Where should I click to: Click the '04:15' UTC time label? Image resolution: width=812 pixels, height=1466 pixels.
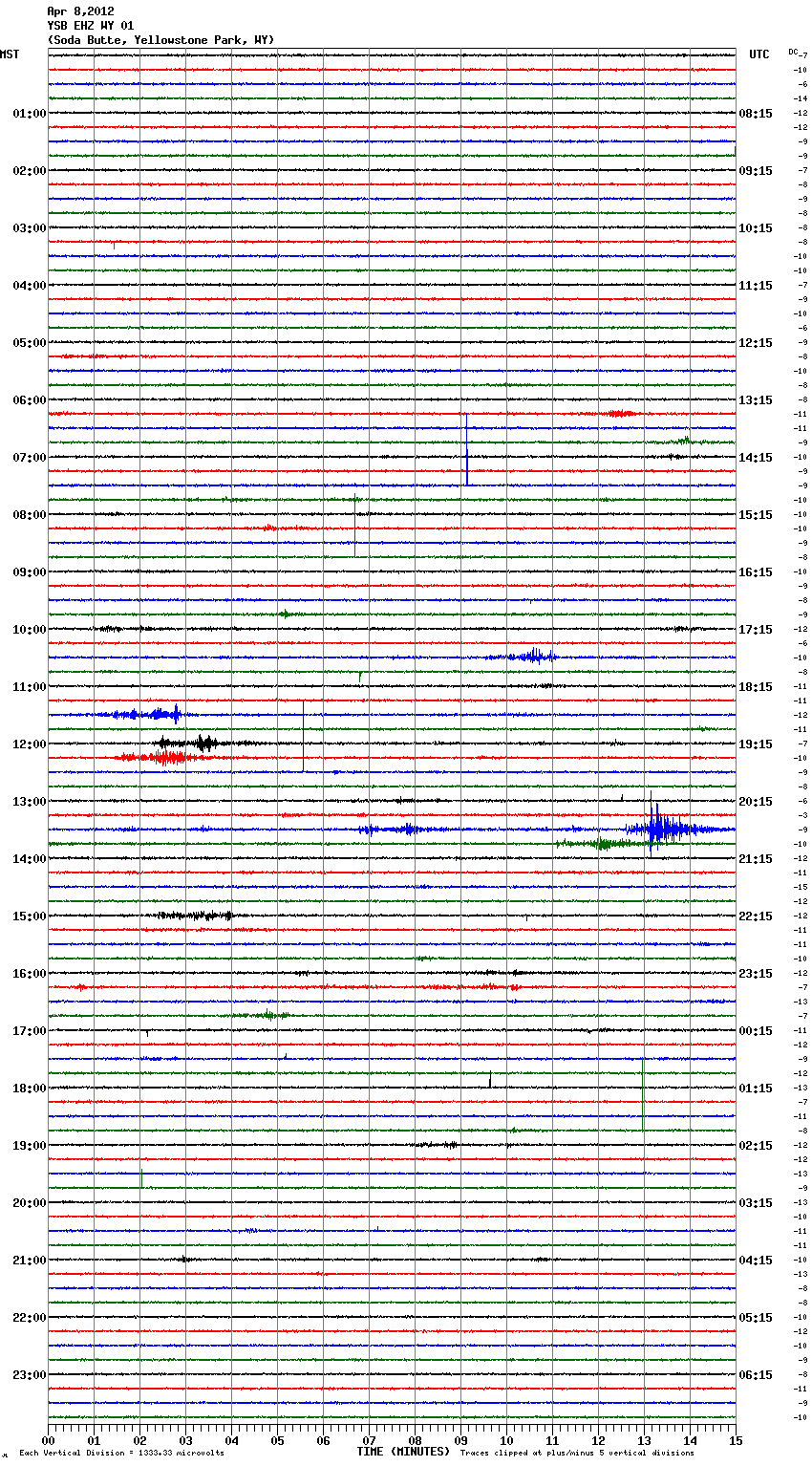(x=756, y=1261)
